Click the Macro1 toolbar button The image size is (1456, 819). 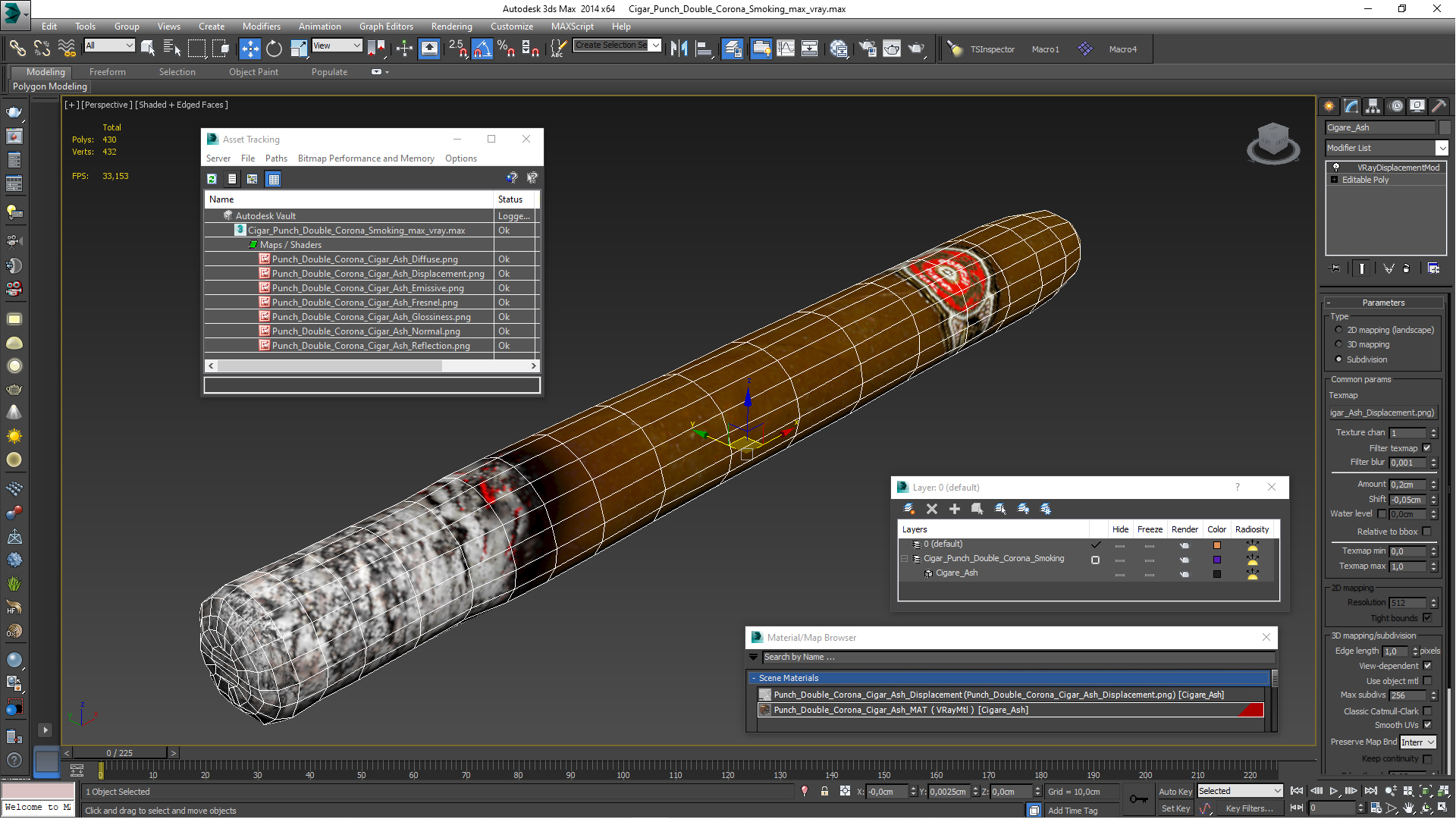coord(1045,49)
